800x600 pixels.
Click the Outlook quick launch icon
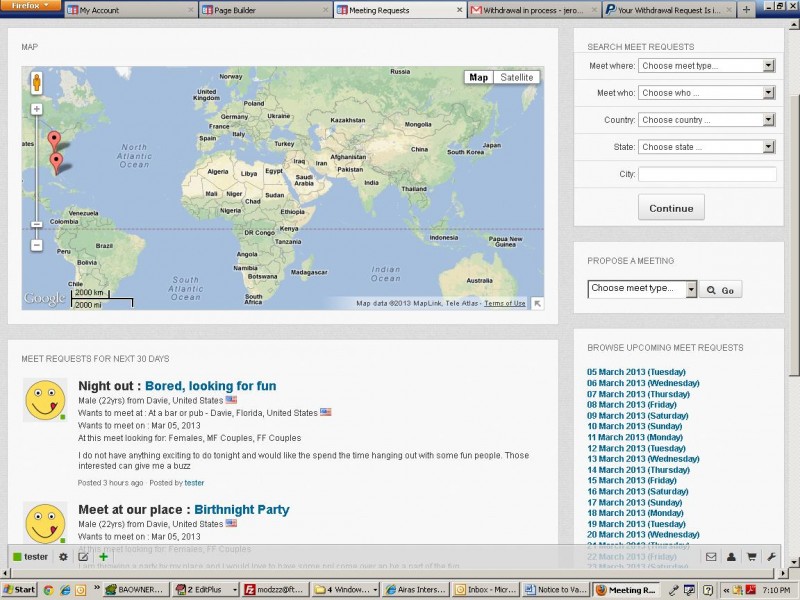tap(81, 590)
